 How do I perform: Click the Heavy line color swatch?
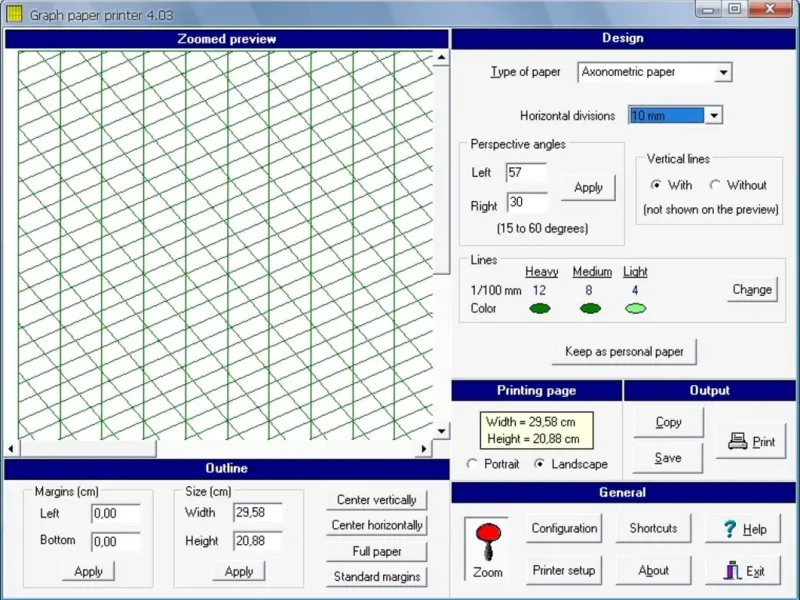point(540,309)
